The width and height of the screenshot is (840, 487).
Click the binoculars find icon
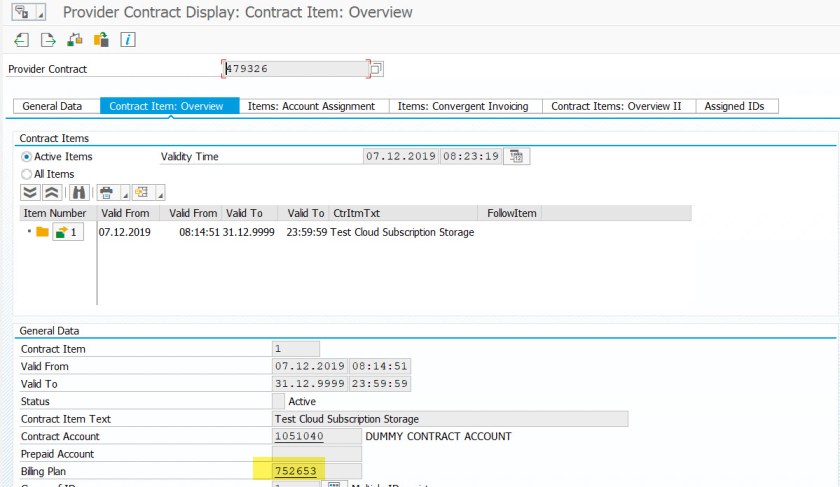(78, 193)
